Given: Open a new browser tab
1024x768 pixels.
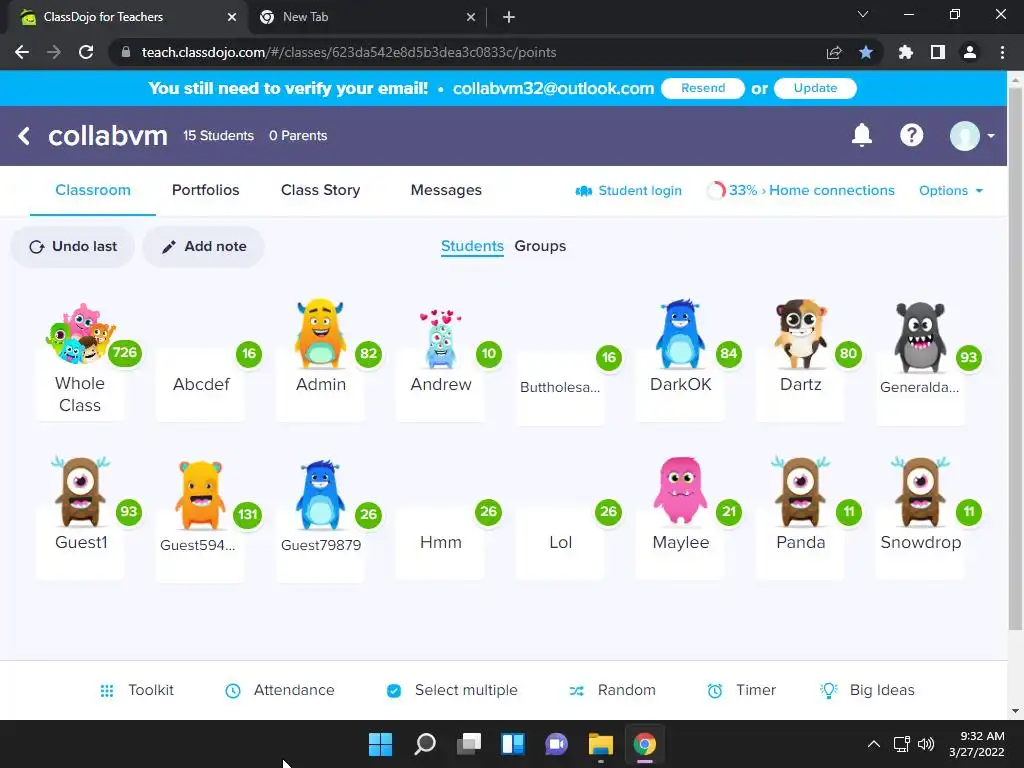Looking at the screenshot, I should (509, 17).
